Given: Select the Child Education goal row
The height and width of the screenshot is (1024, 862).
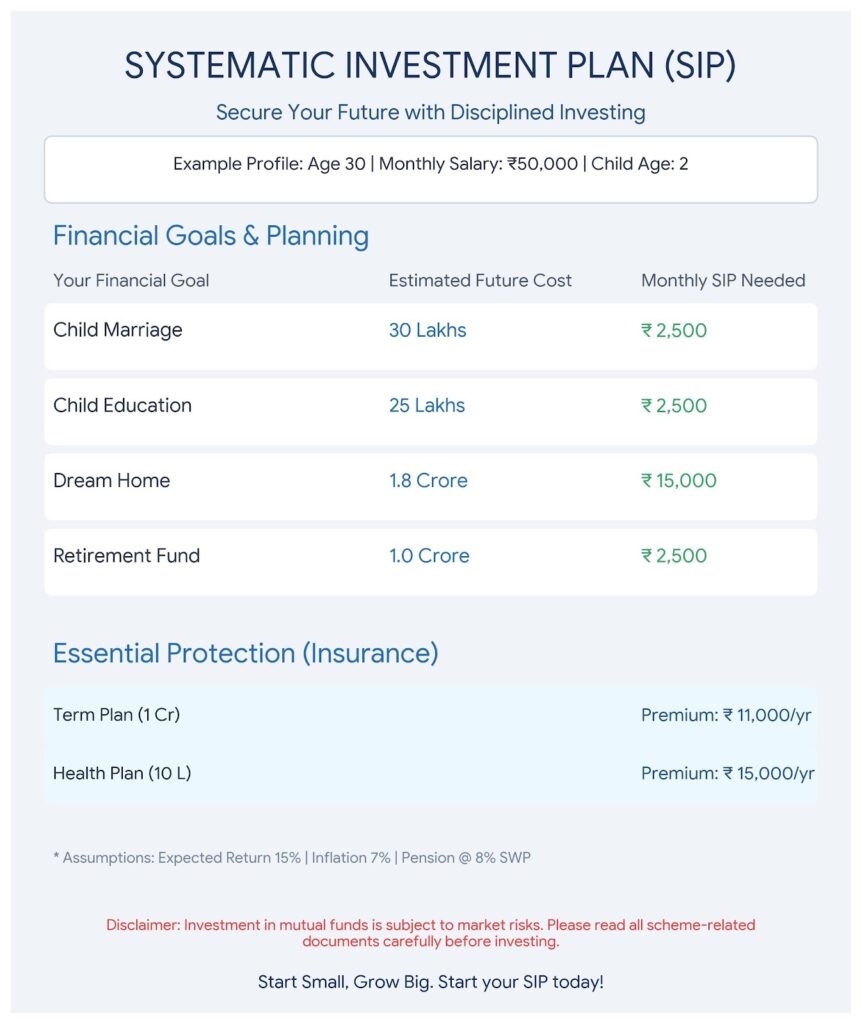Looking at the screenshot, I should [430, 411].
